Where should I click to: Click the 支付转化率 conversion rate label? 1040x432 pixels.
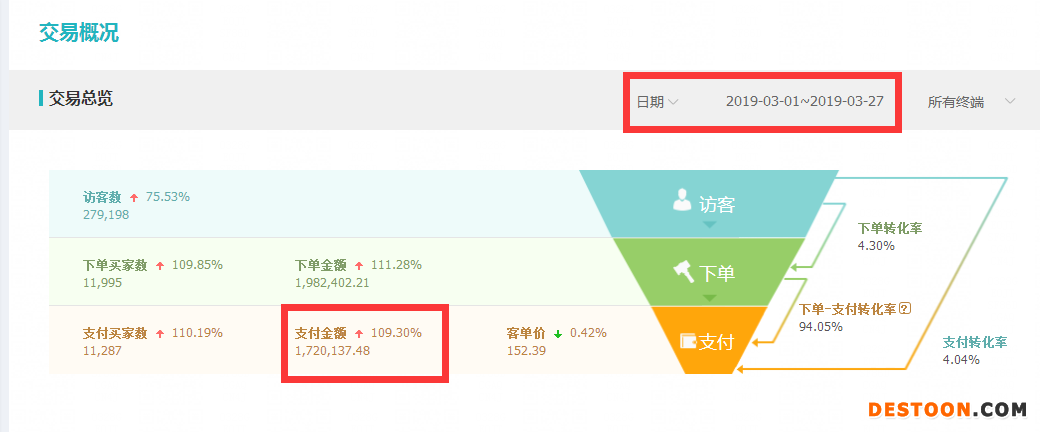(975, 342)
